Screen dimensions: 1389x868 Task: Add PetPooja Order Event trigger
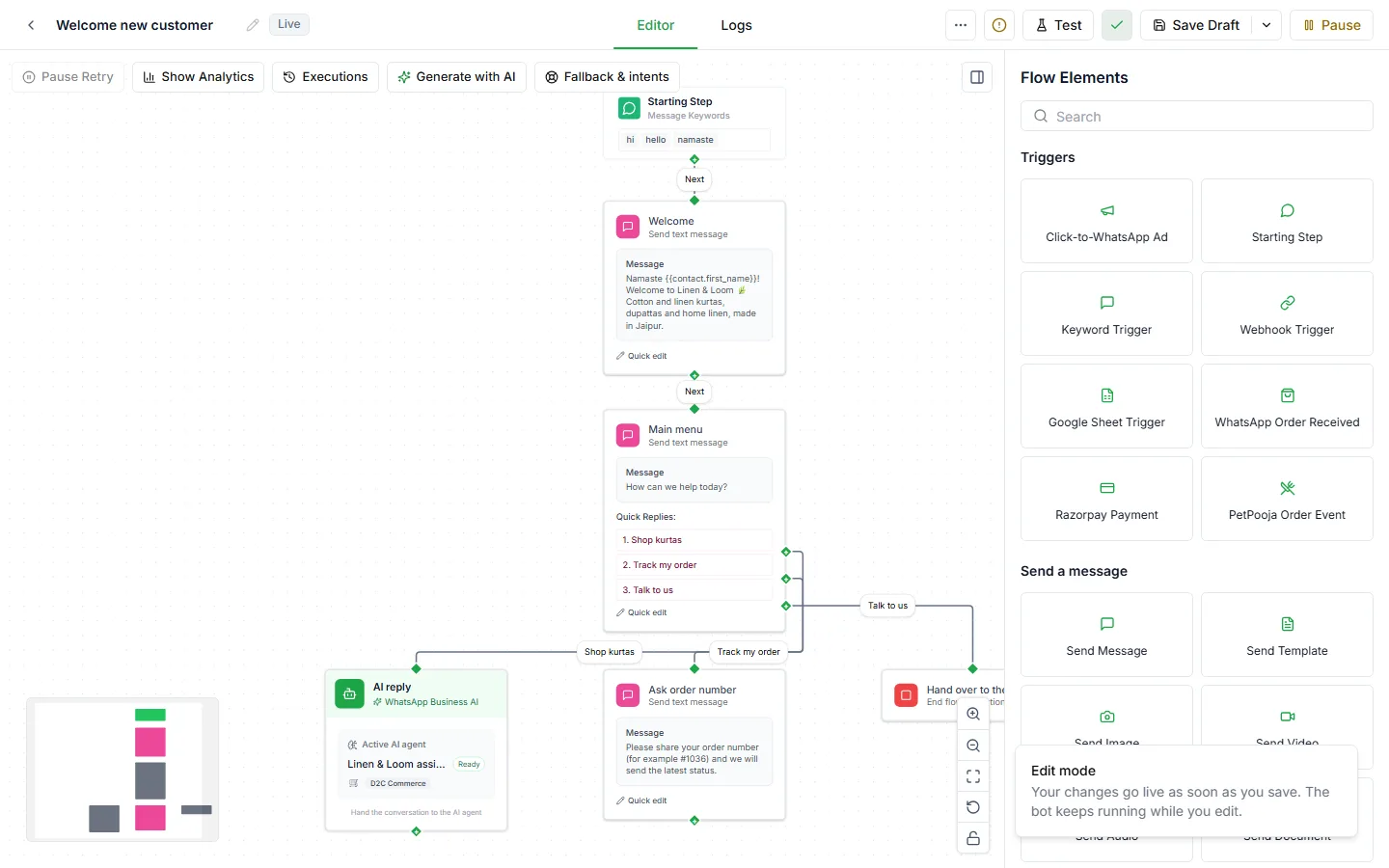pyautogui.click(x=1287, y=499)
